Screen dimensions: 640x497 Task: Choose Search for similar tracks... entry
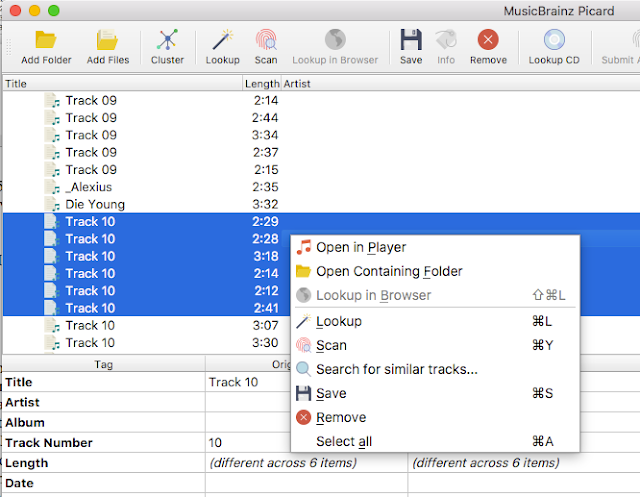pos(435,369)
